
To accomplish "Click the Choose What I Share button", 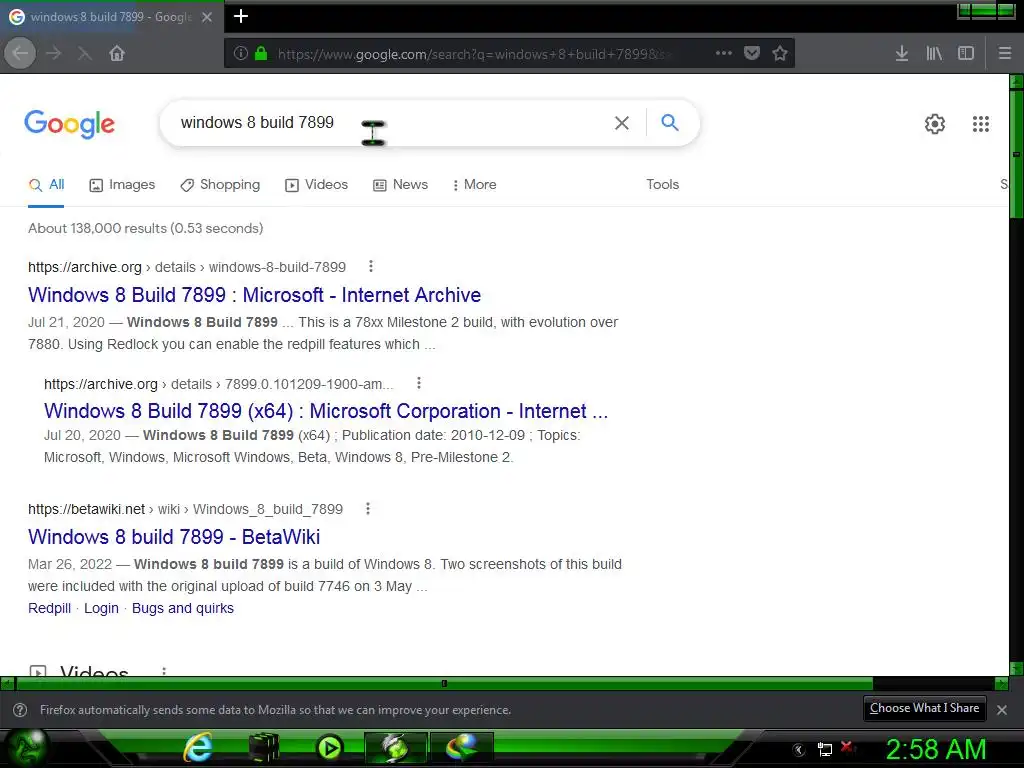I will [924, 709].
